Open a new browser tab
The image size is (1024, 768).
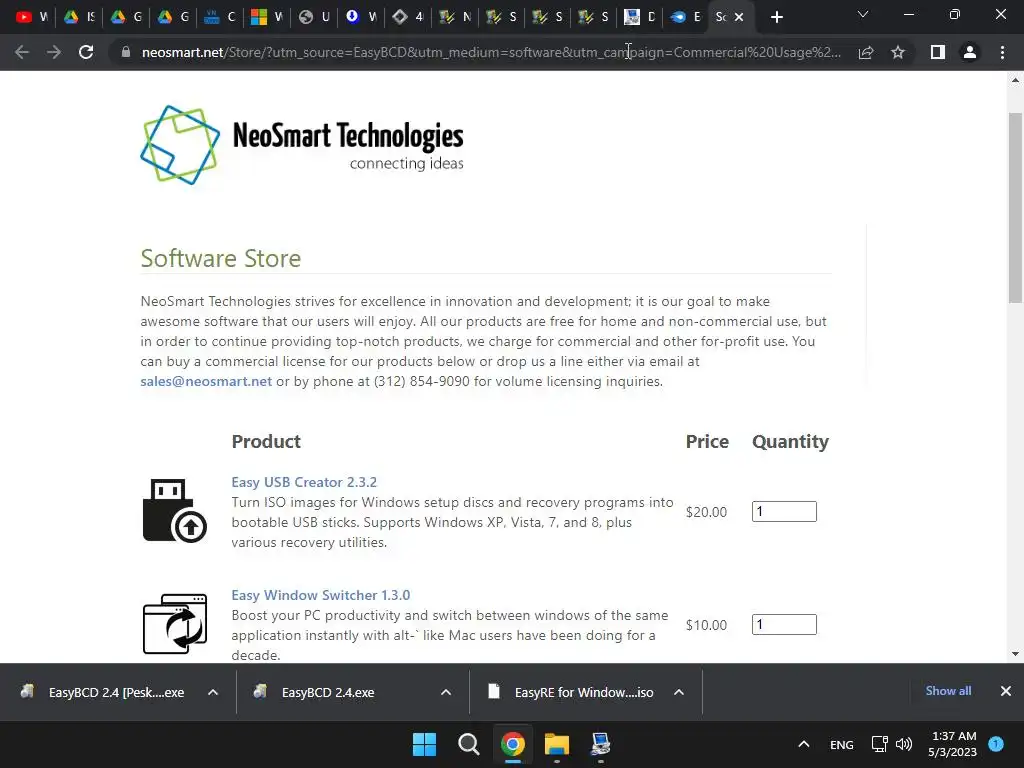click(776, 17)
